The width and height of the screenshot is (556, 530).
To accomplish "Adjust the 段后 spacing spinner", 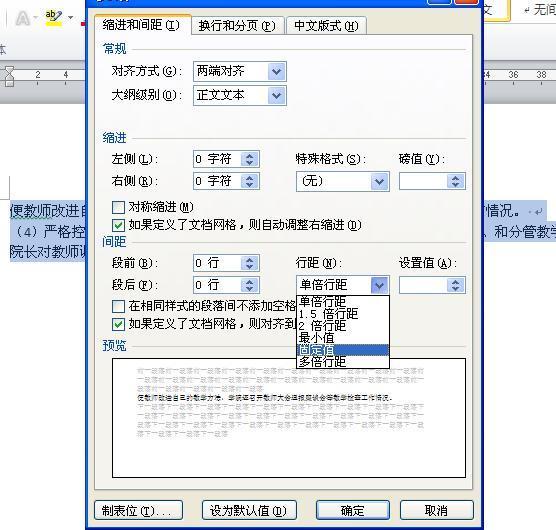I will click(x=250, y=285).
